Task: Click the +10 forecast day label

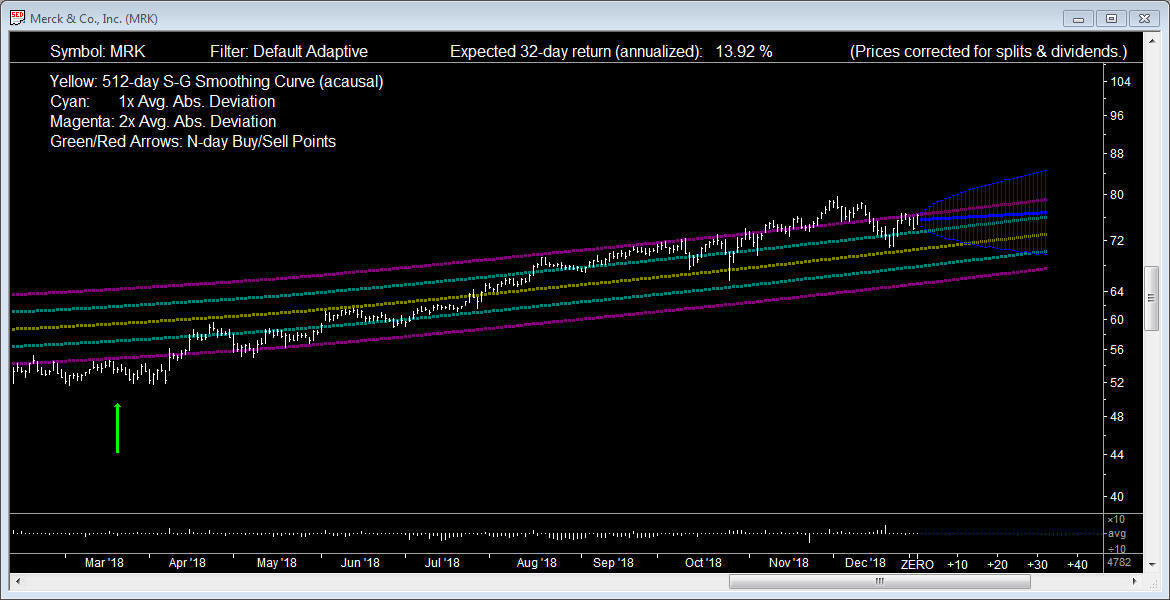Action: 957,565
